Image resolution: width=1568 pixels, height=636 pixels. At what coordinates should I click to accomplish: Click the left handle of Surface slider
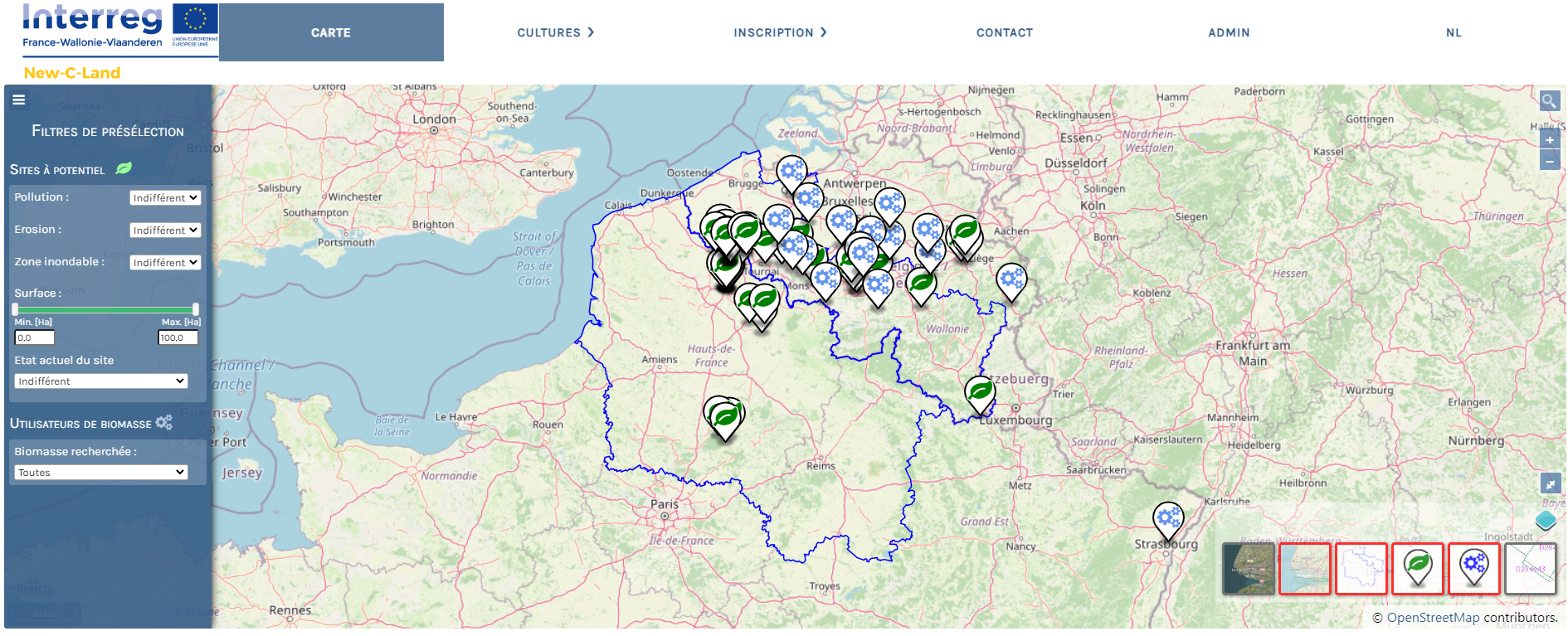[x=15, y=309]
